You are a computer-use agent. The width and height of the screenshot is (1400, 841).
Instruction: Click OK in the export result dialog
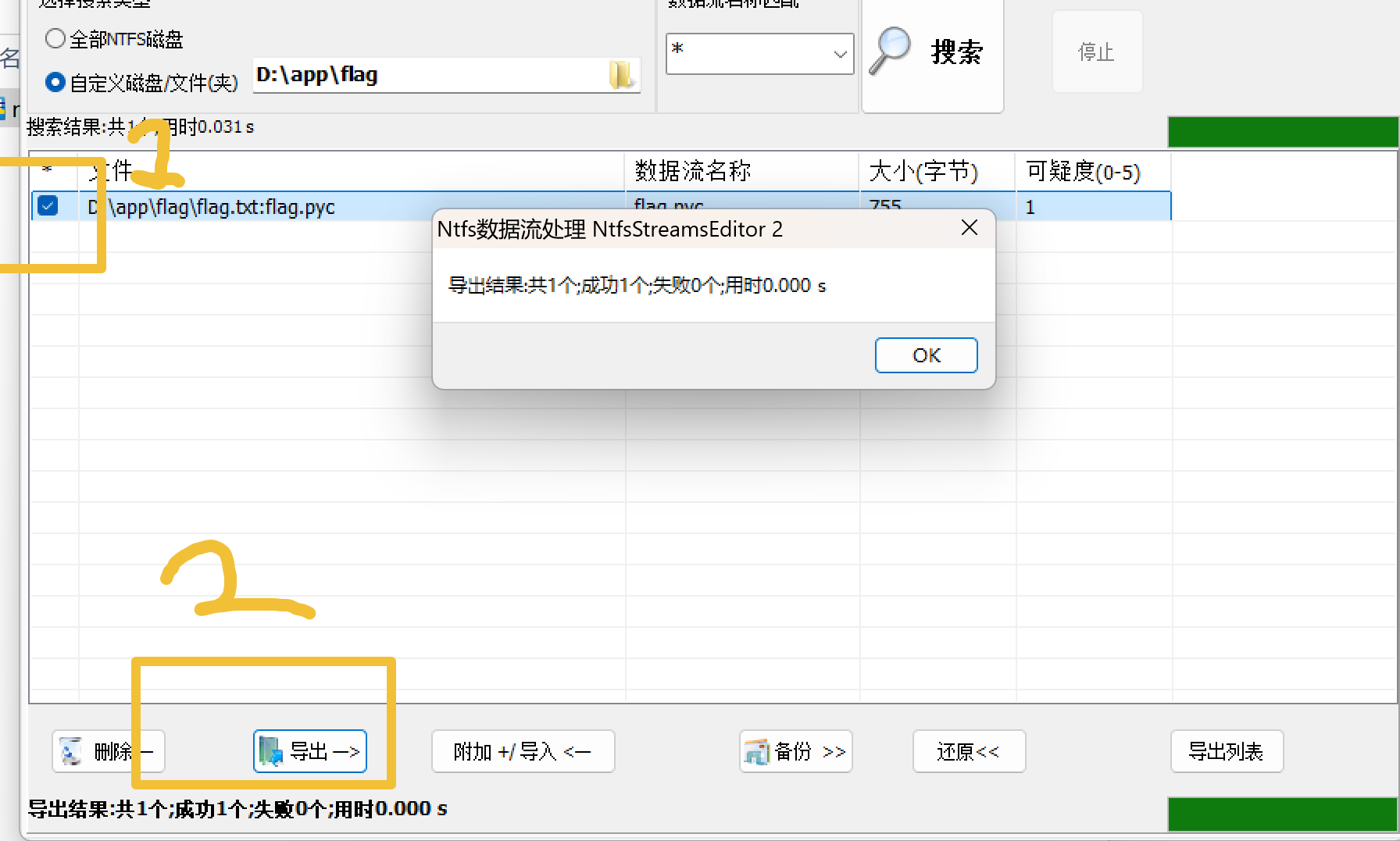[926, 355]
